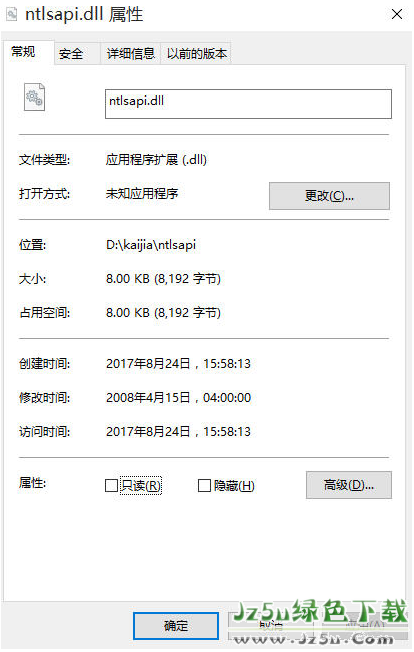Click the 未知应用程序 opens-with text
Image resolution: width=414 pixels, height=652 pixels.
point(142,194)
